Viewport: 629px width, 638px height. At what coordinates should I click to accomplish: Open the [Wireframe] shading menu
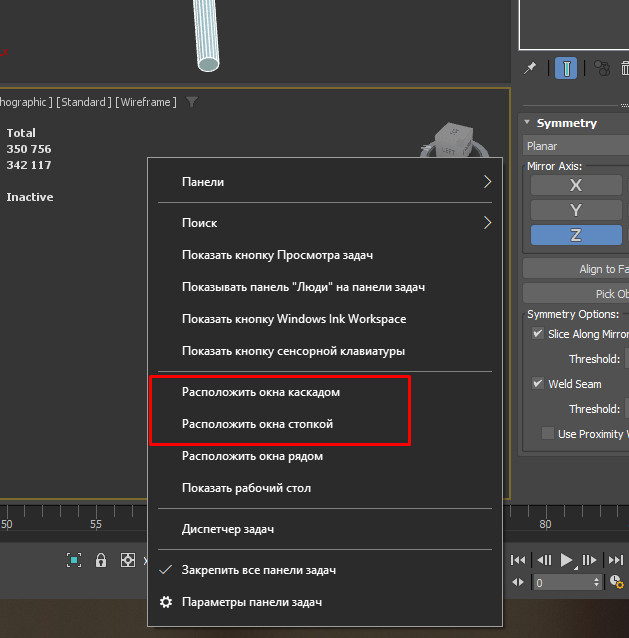coord(146,102)
